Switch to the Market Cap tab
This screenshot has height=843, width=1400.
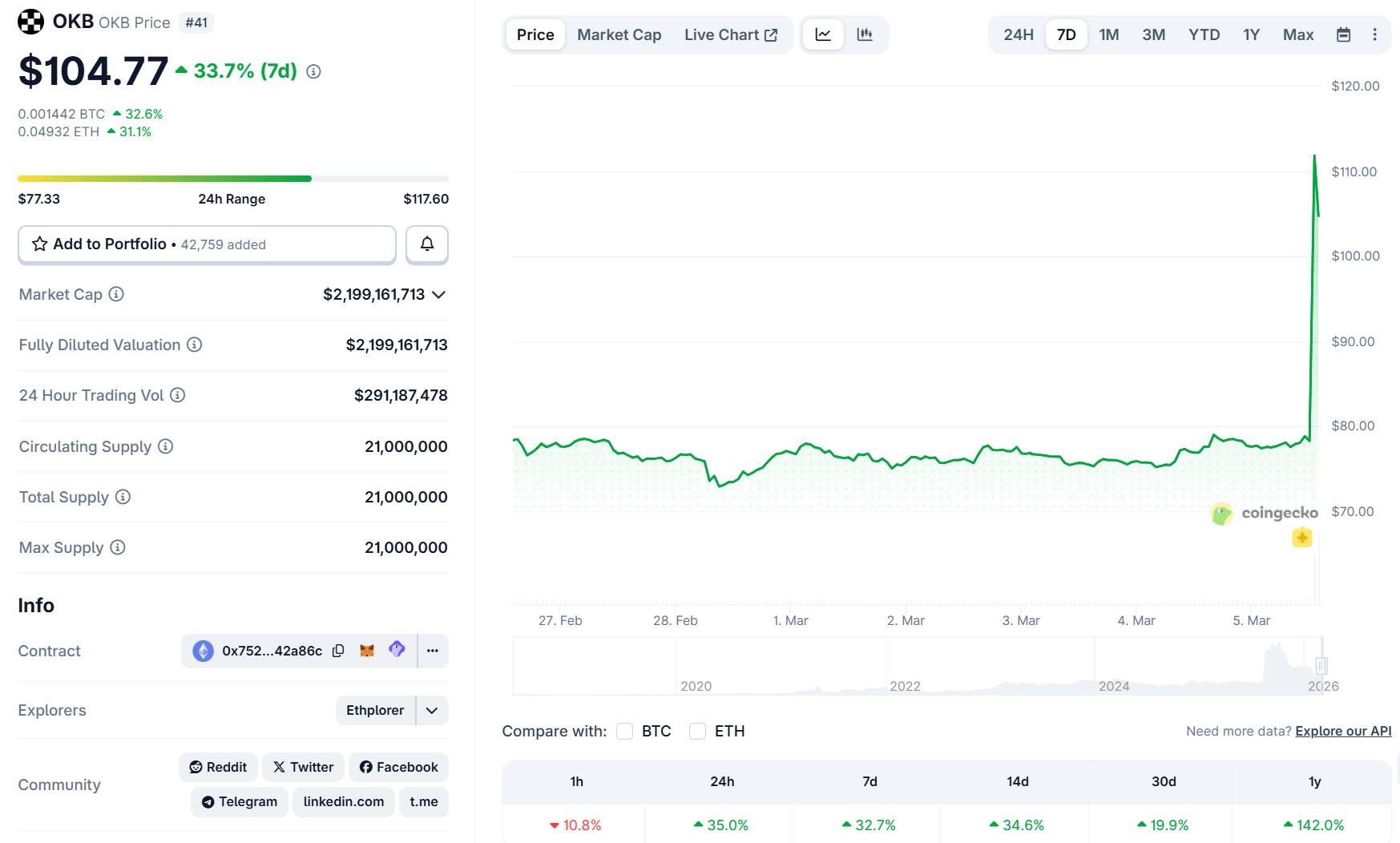[619, 34]
